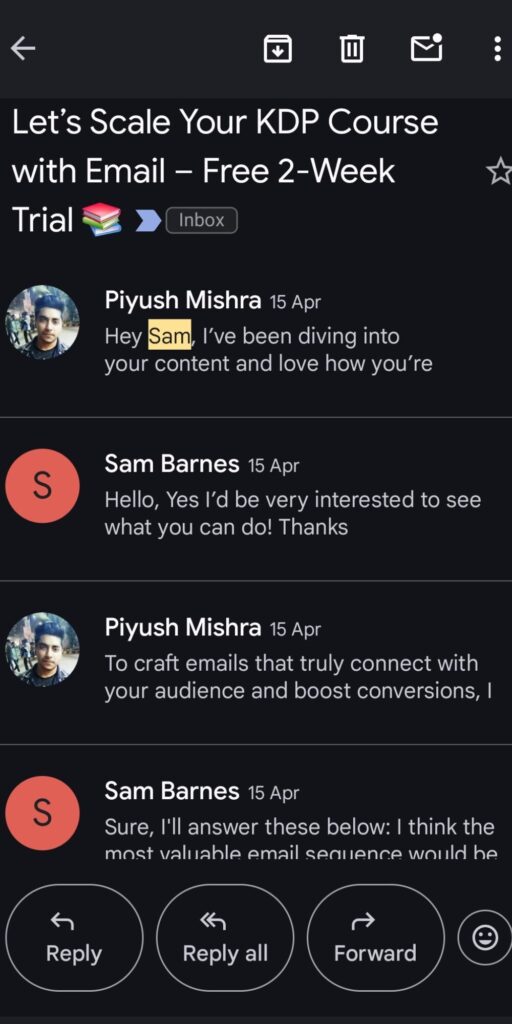The image size is (512, 1024).
Task: Add an emoji reaction smiley icon
Action: coord(485,938)
